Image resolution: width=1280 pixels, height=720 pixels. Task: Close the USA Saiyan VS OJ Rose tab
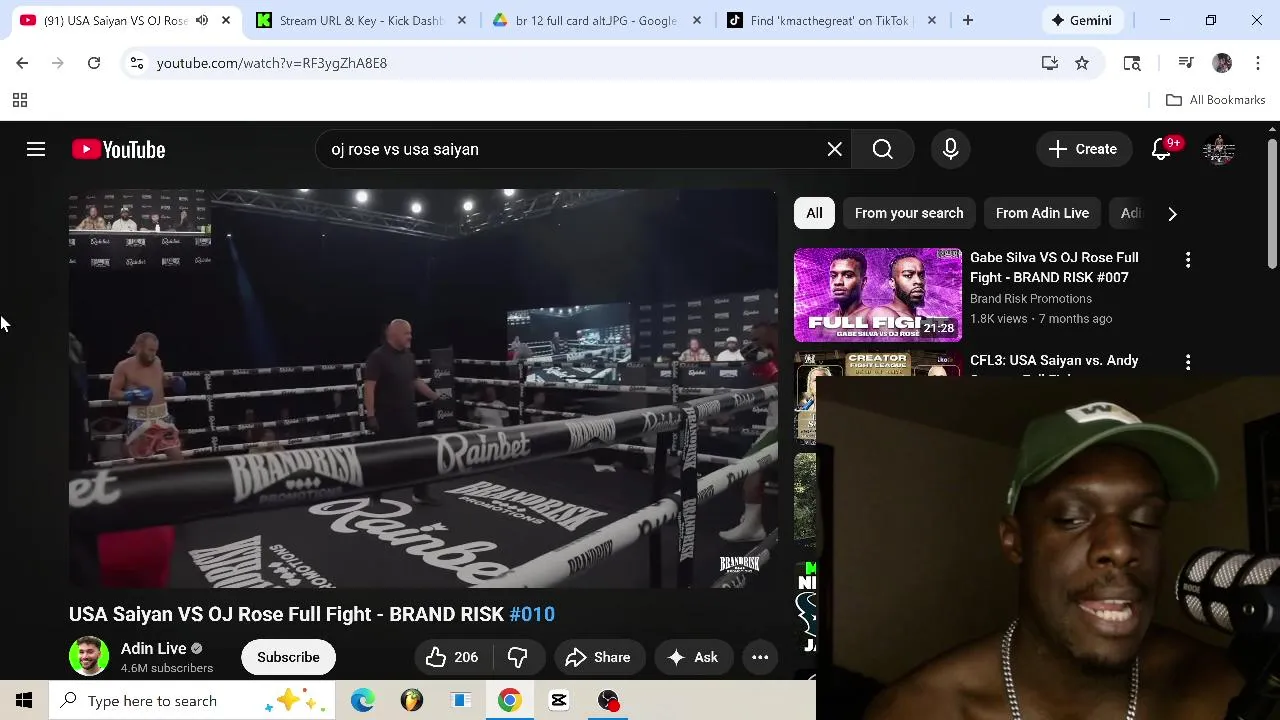click(x=226, y=20)
